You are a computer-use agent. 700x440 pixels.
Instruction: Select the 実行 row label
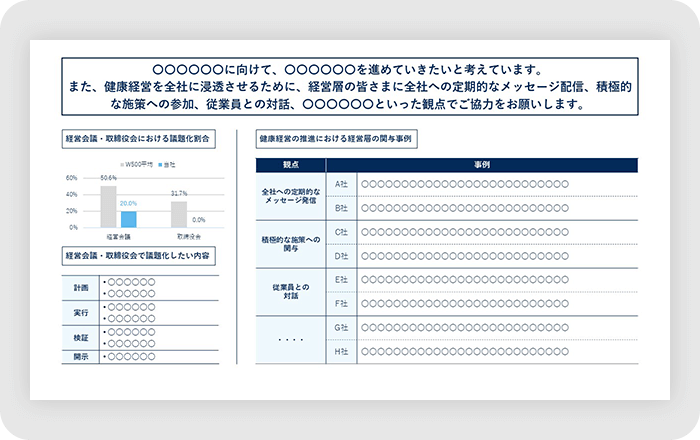81,313
